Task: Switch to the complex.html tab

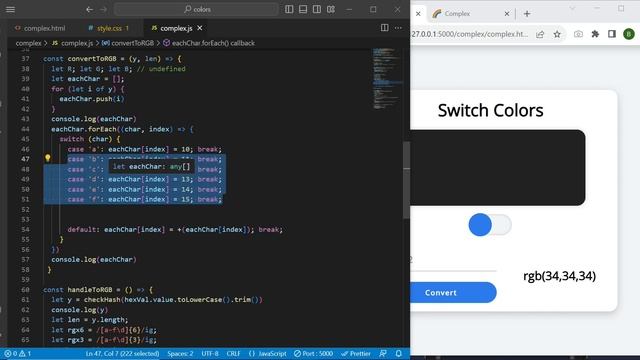Action: (x=40, y=28)
